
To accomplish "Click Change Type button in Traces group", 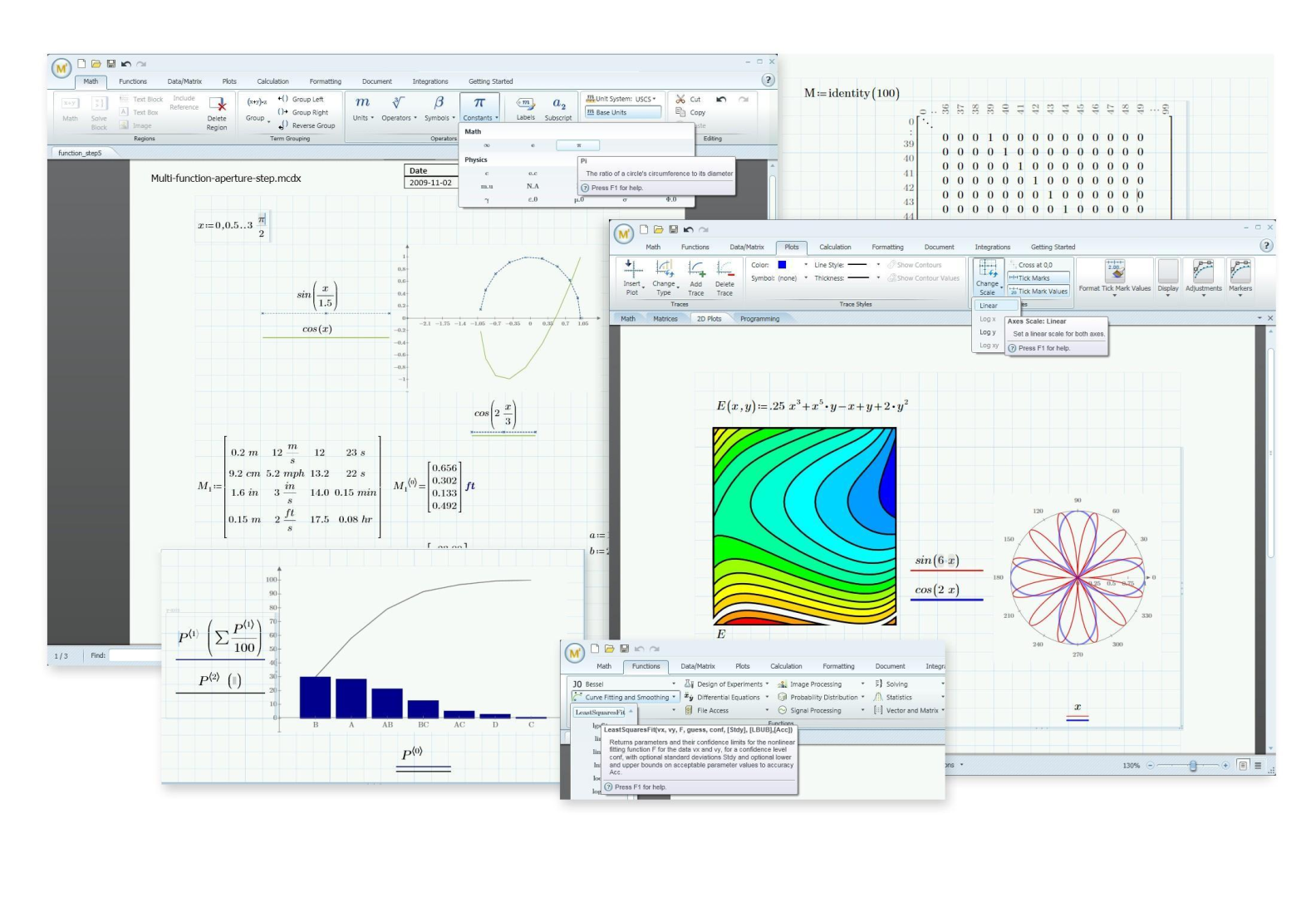I will pyautogui.click(x=664, y=277).
